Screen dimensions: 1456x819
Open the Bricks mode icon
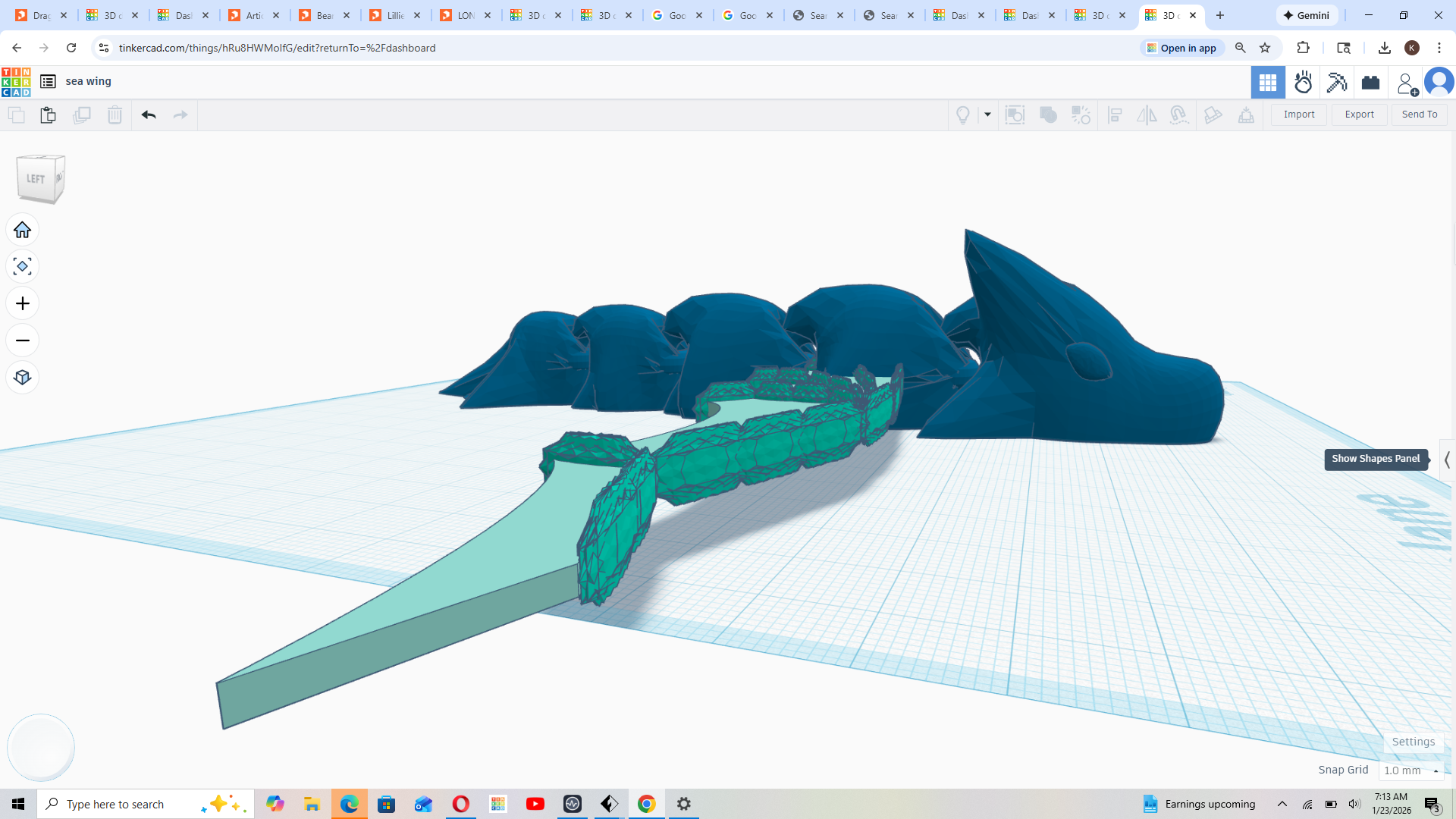click(1370, 83)
